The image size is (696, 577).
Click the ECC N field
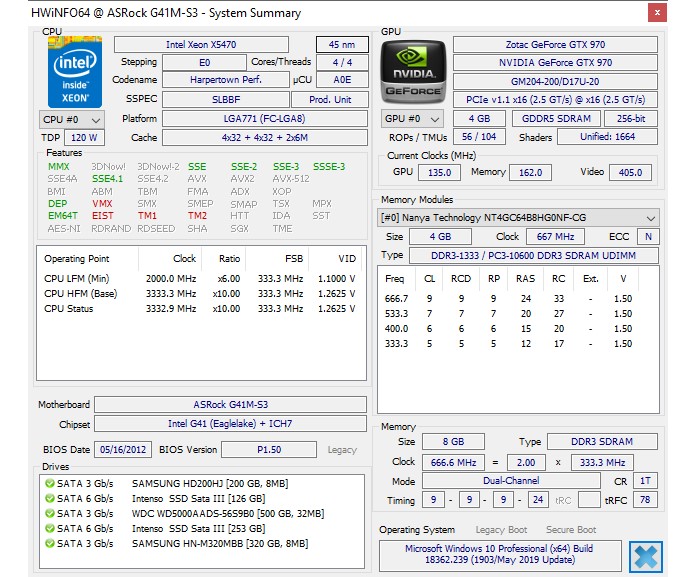[649, 237]
